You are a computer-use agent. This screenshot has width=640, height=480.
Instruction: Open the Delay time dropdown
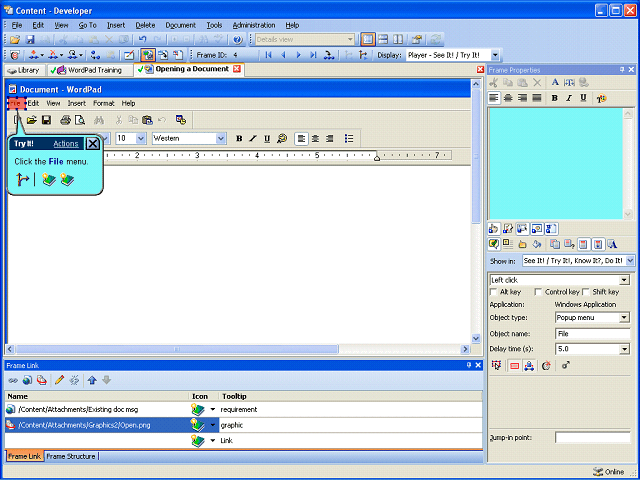point(624,349)
